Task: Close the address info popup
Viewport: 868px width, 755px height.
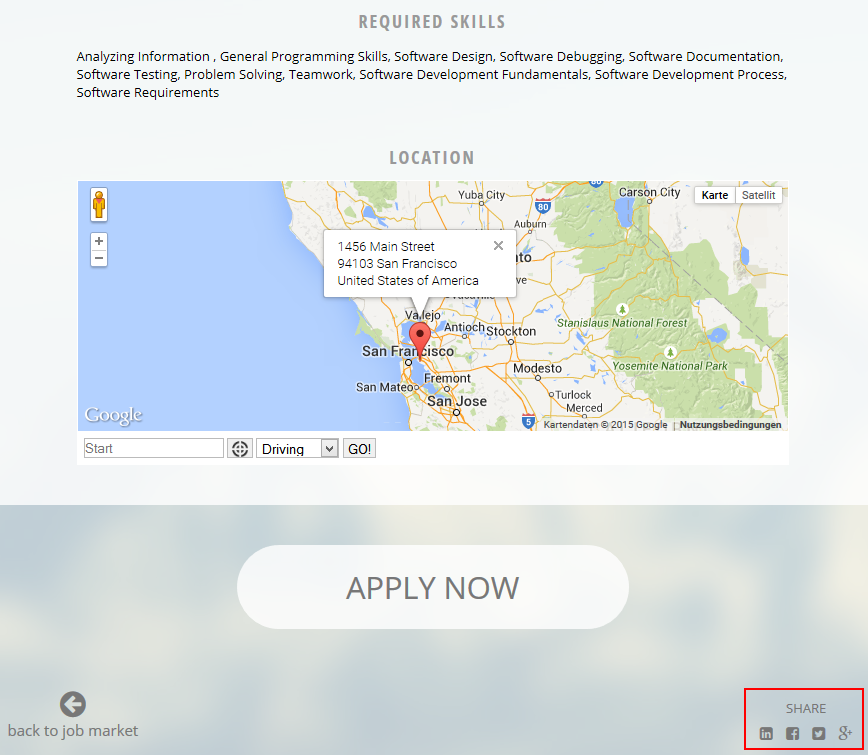Action: tap(498, 246)
